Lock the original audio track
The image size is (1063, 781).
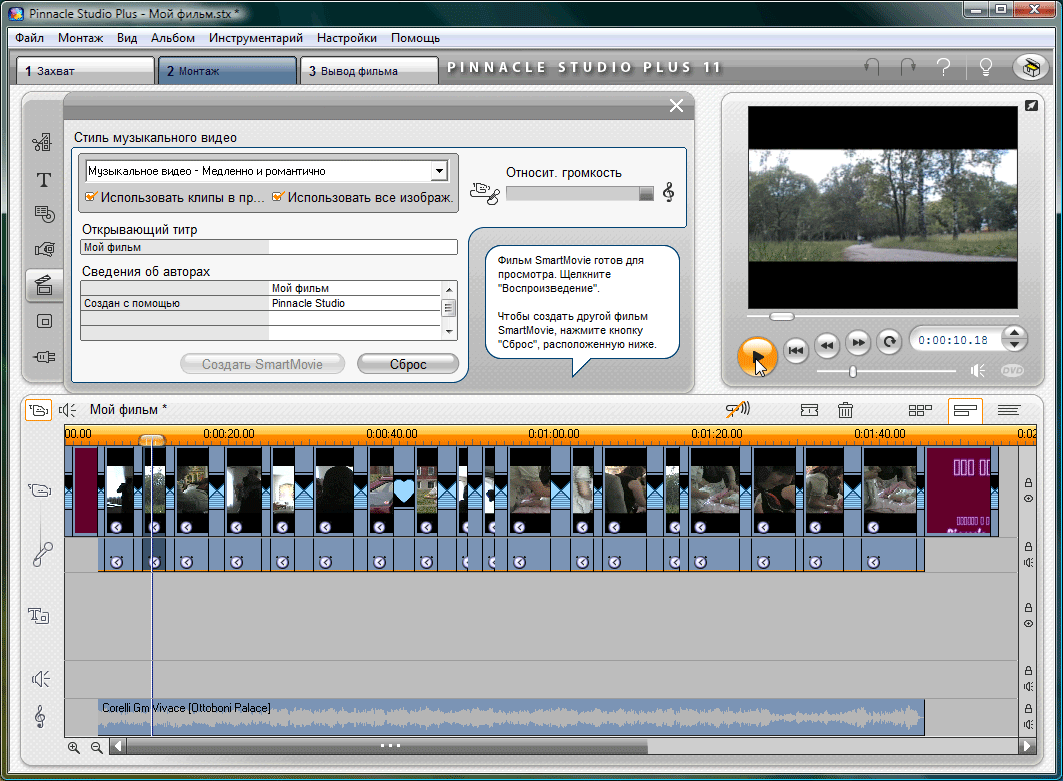[x=1028, y=546]
